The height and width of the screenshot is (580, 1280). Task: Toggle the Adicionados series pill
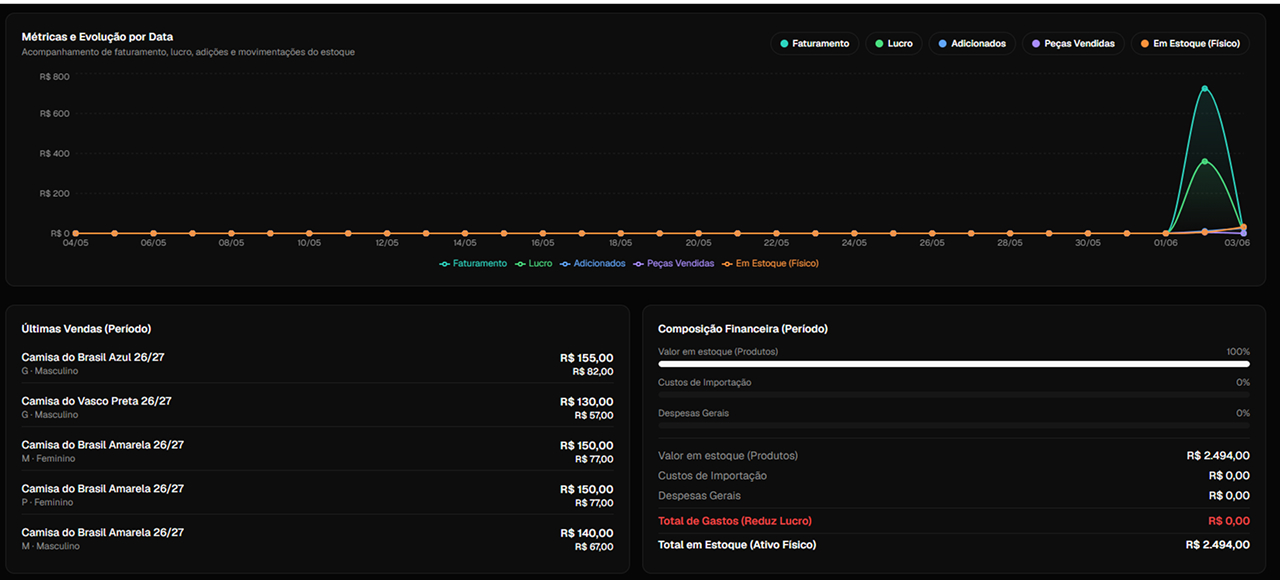[972, 44]
